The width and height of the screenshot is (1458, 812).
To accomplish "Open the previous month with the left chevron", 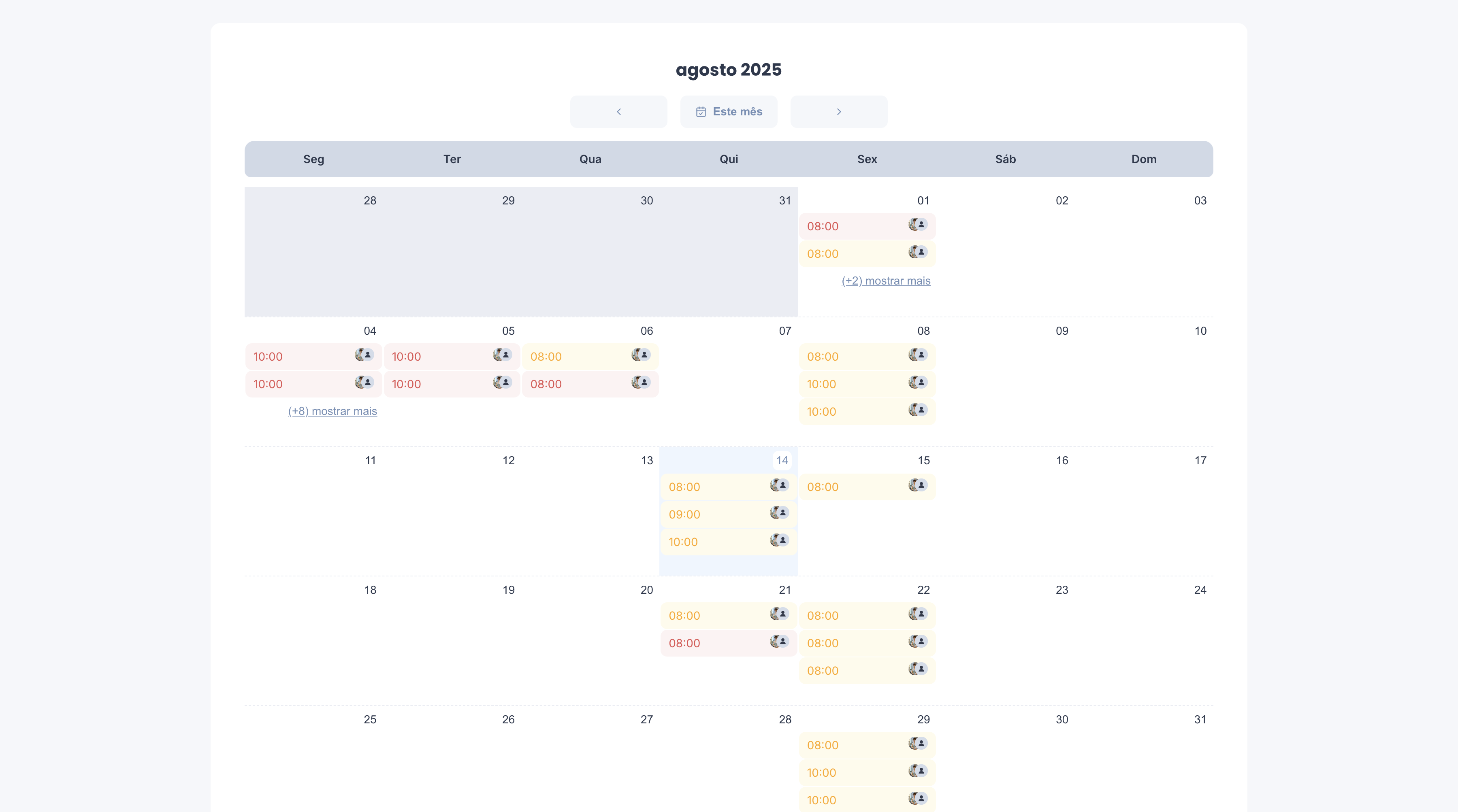I will (x=618, y=111).
